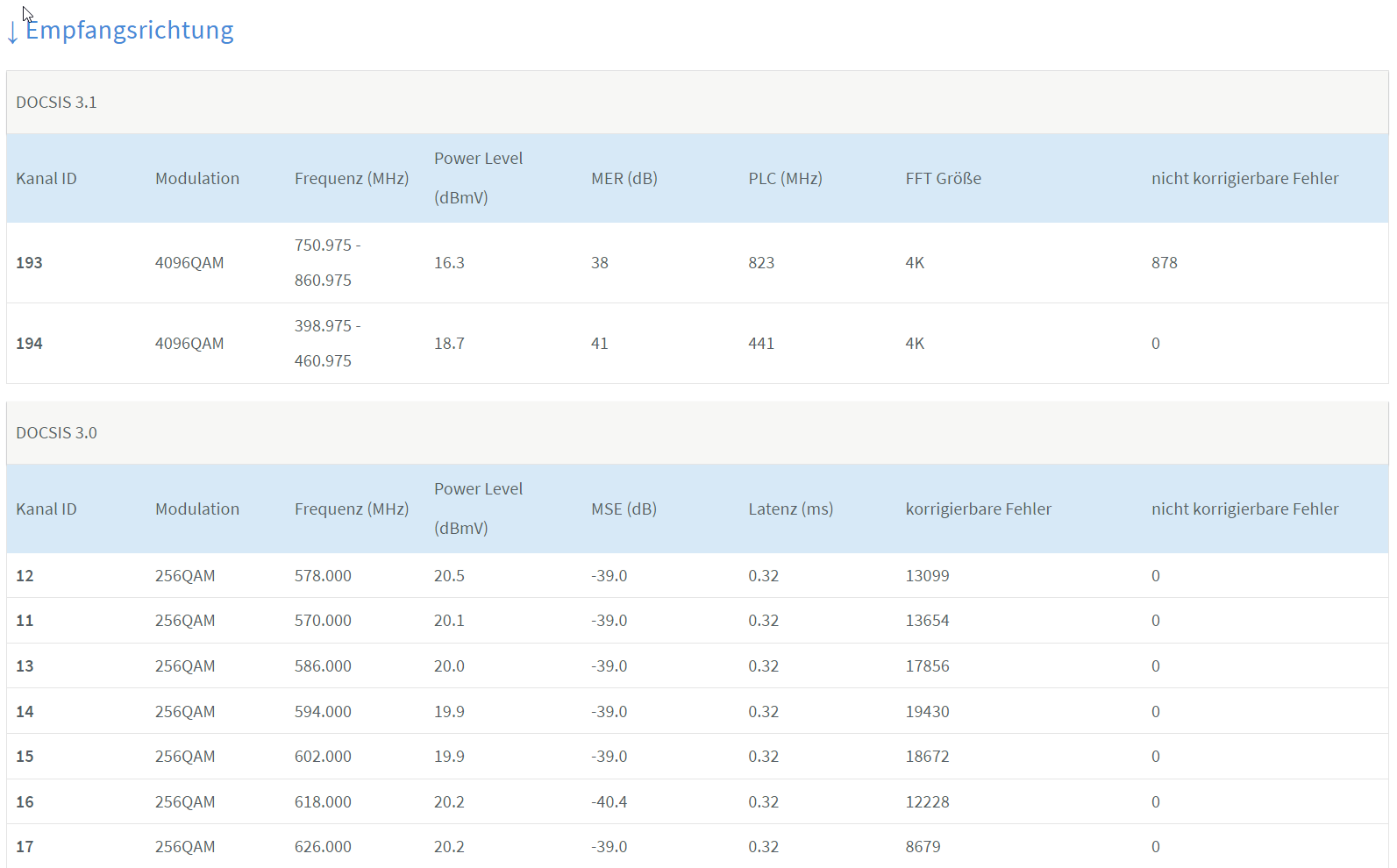Select the DOCSIS 3.0 section title
The image size is (1397, 868).
56,433
